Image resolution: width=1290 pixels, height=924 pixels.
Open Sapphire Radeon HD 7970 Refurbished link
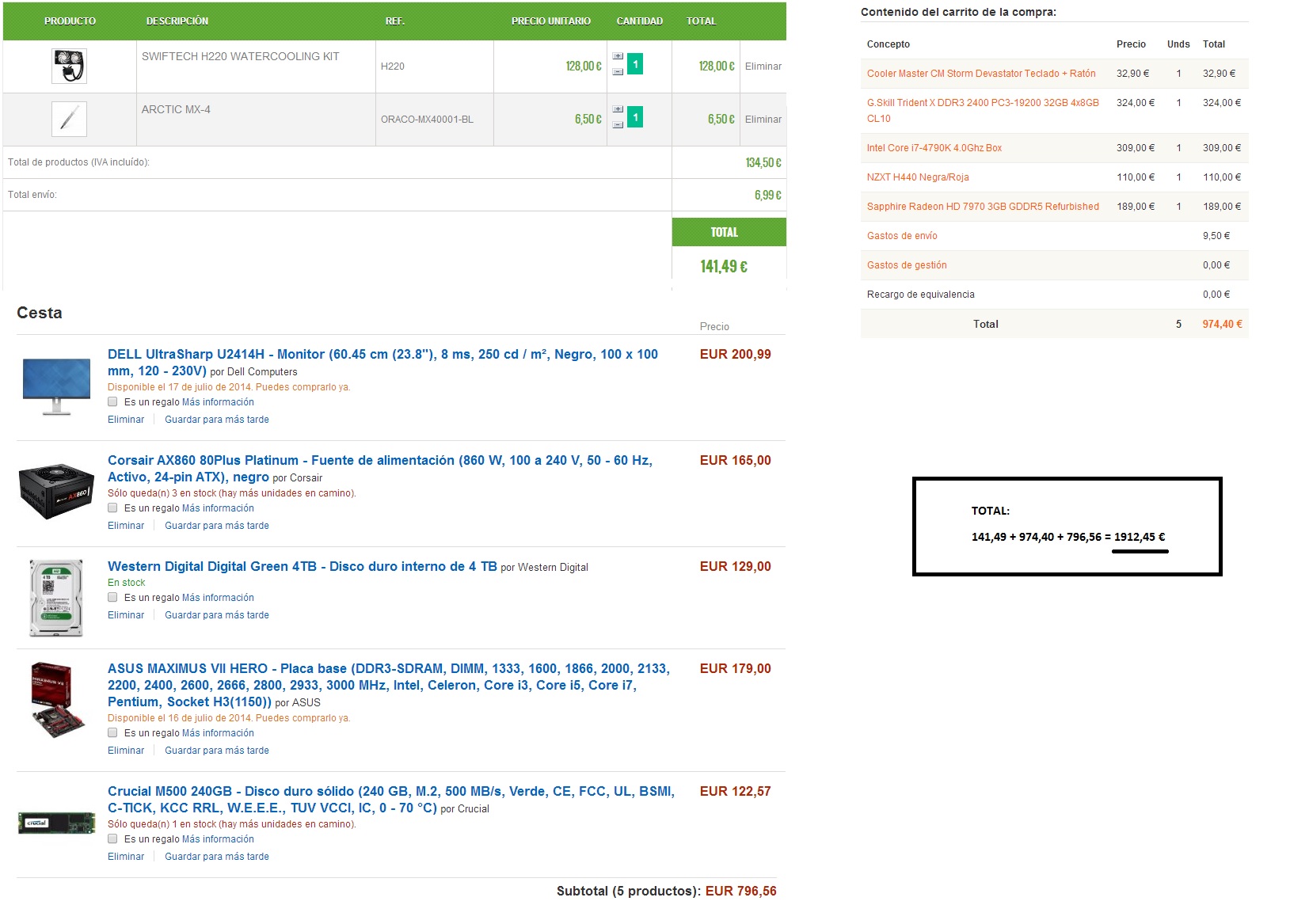(983, 207)
